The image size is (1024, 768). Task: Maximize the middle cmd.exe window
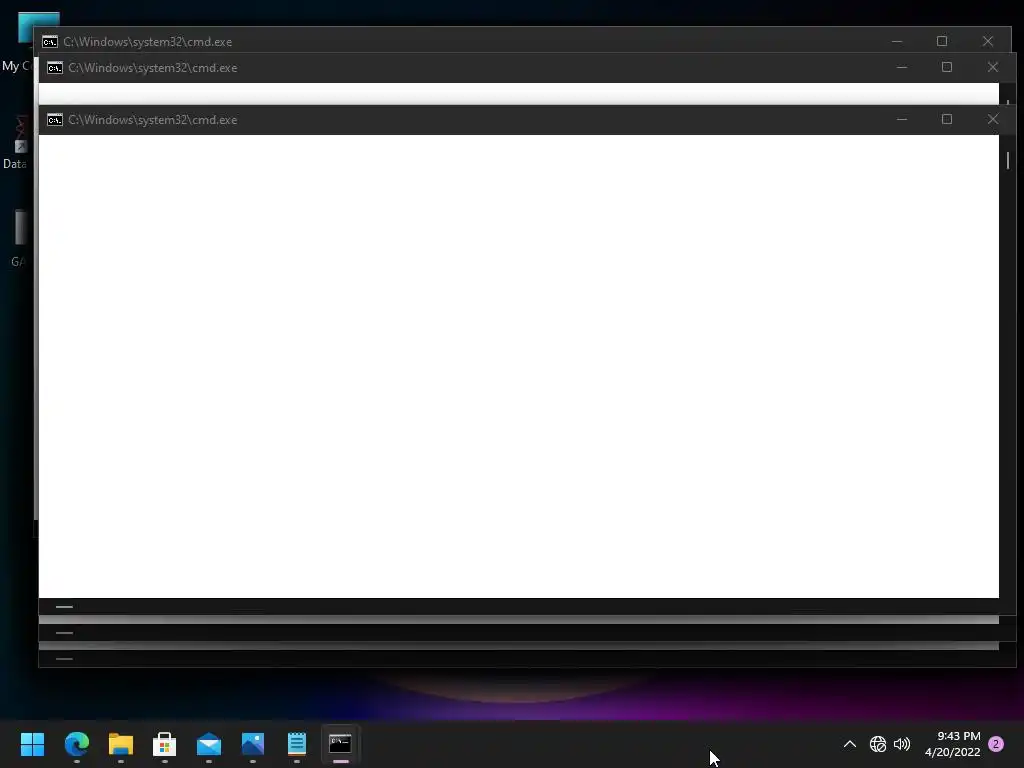tap(947, 67)
